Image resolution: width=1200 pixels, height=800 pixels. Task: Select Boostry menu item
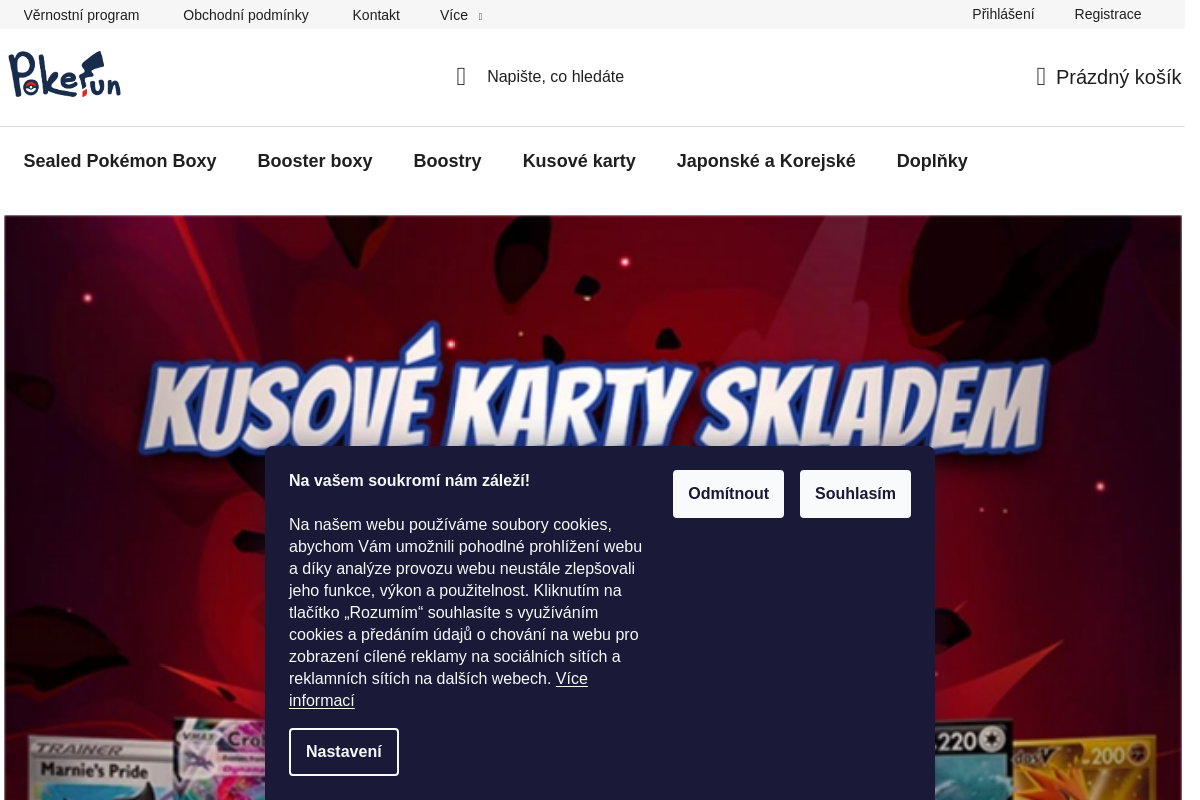click(447, 161)
